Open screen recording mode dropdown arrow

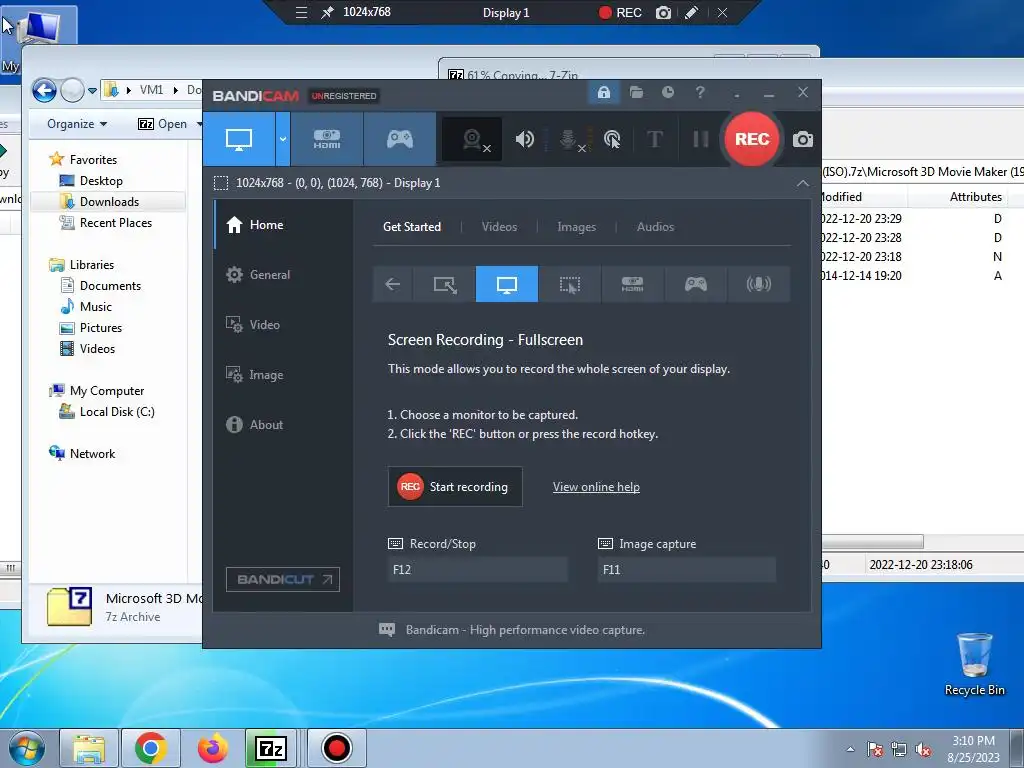pos(283,139)
